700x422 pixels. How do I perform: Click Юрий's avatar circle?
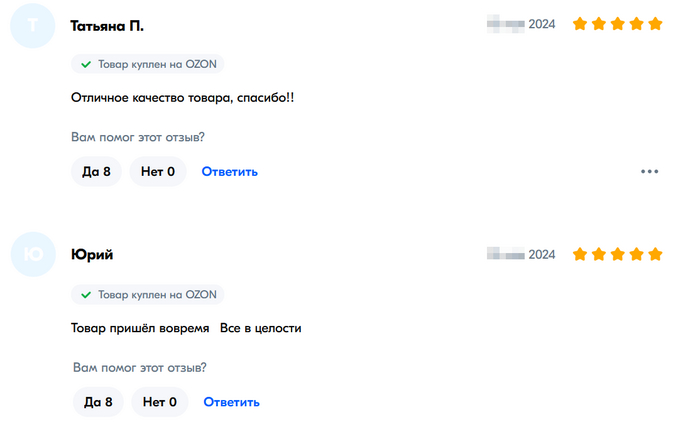(x=33, y=254)
